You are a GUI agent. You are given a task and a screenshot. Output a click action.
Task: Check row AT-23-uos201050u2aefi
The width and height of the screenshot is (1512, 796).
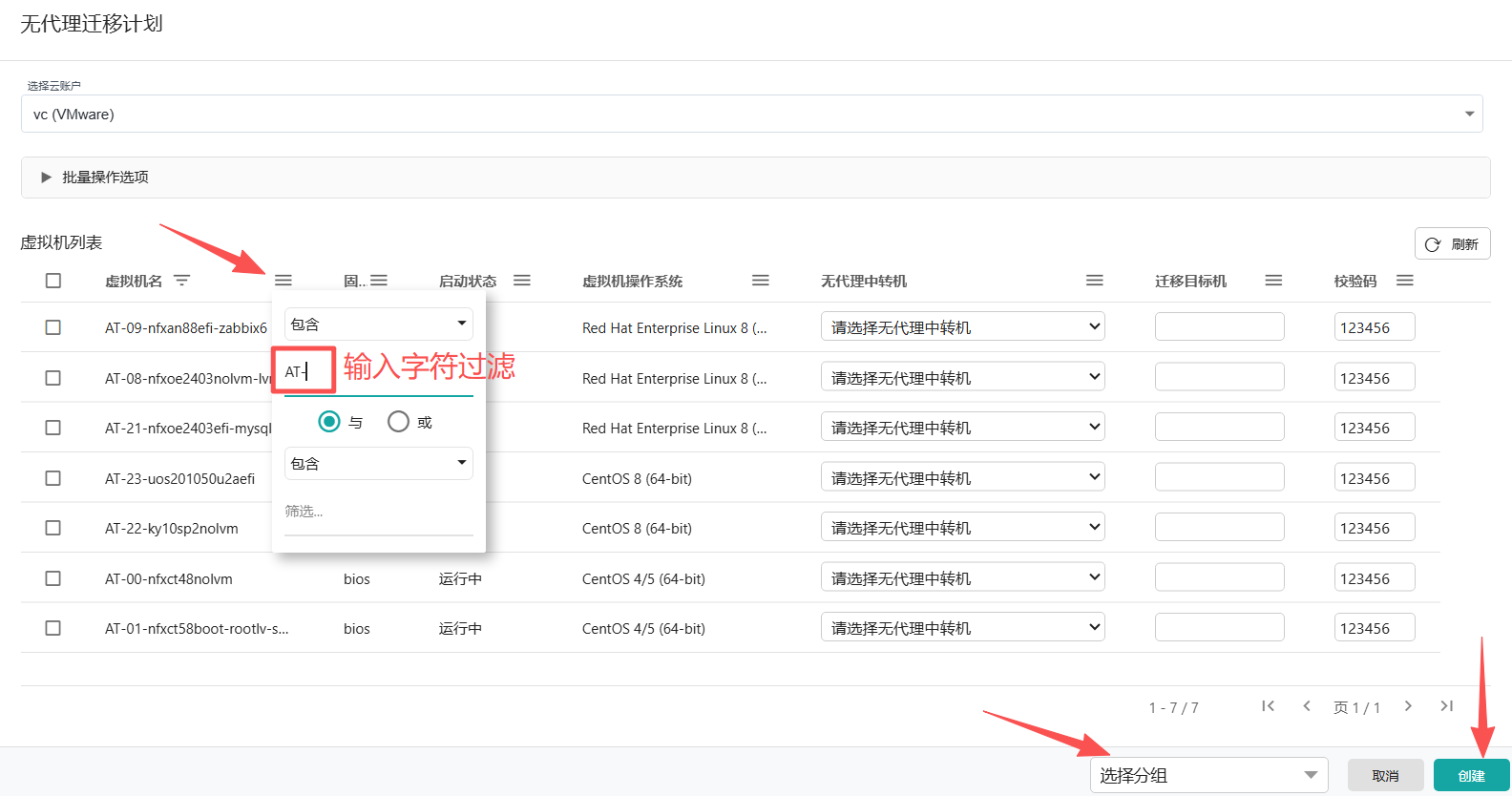click(x=53, y=478)
